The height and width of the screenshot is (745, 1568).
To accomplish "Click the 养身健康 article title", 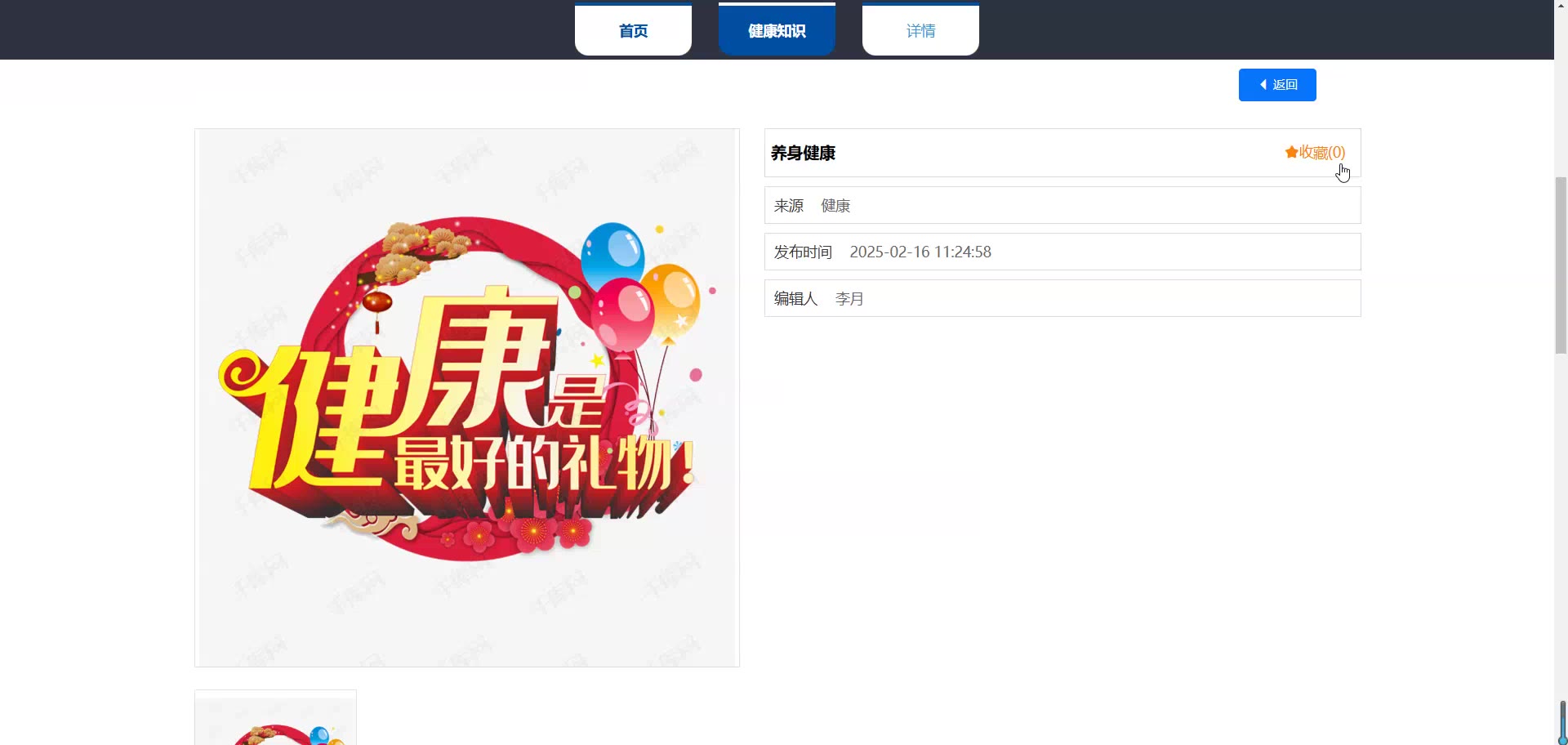I will pyautogui.click(x=804, y=153).
